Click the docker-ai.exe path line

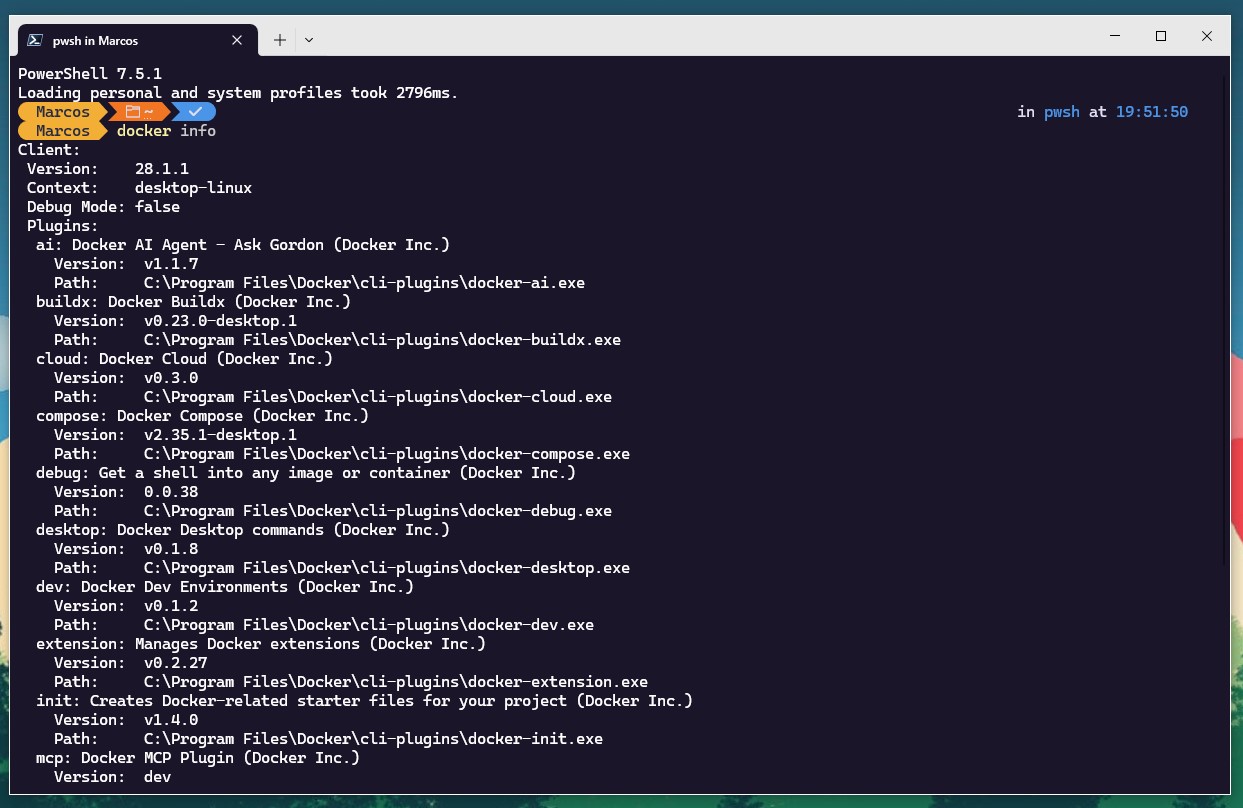pos(319,283)
